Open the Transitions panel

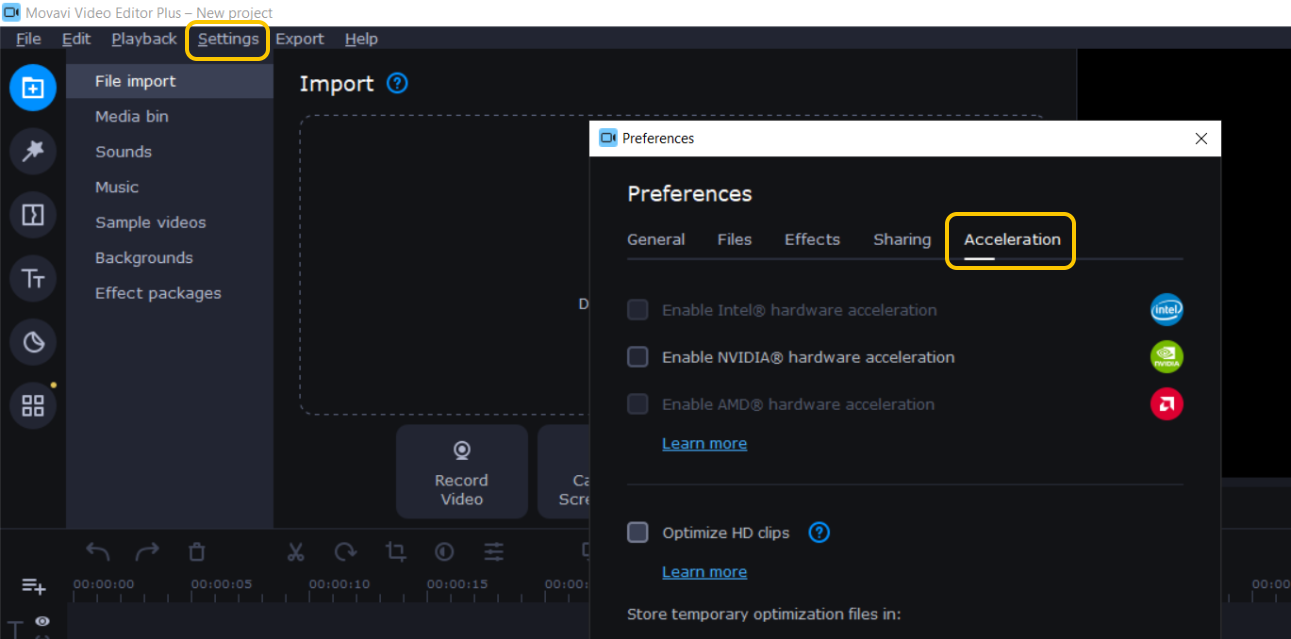point(33,215)
